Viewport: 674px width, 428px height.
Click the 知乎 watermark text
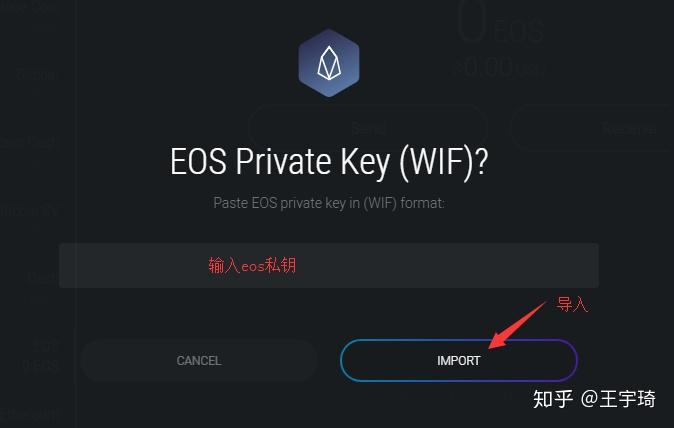click(553, 399)
